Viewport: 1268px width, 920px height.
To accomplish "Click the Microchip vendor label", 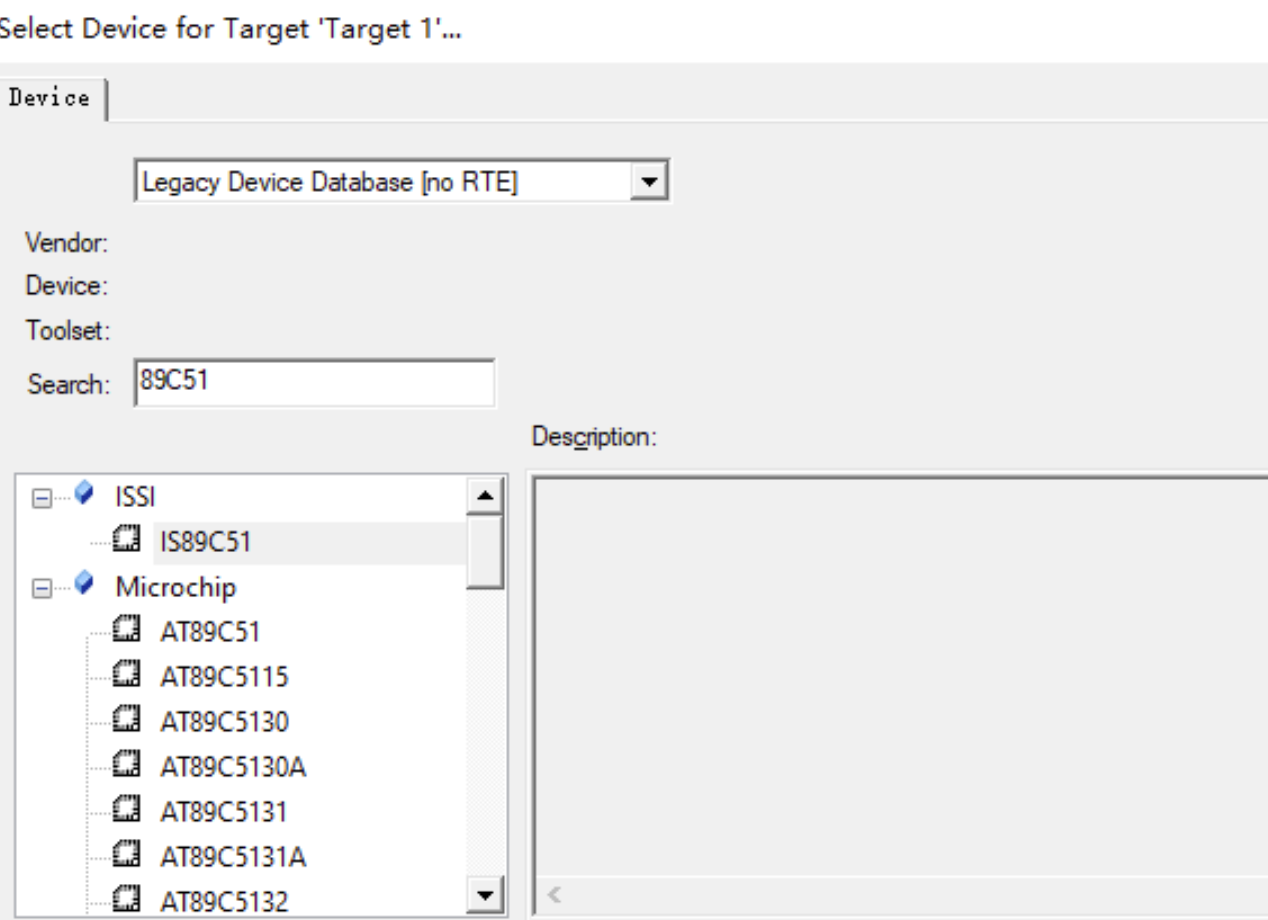I will coord(176,588).
